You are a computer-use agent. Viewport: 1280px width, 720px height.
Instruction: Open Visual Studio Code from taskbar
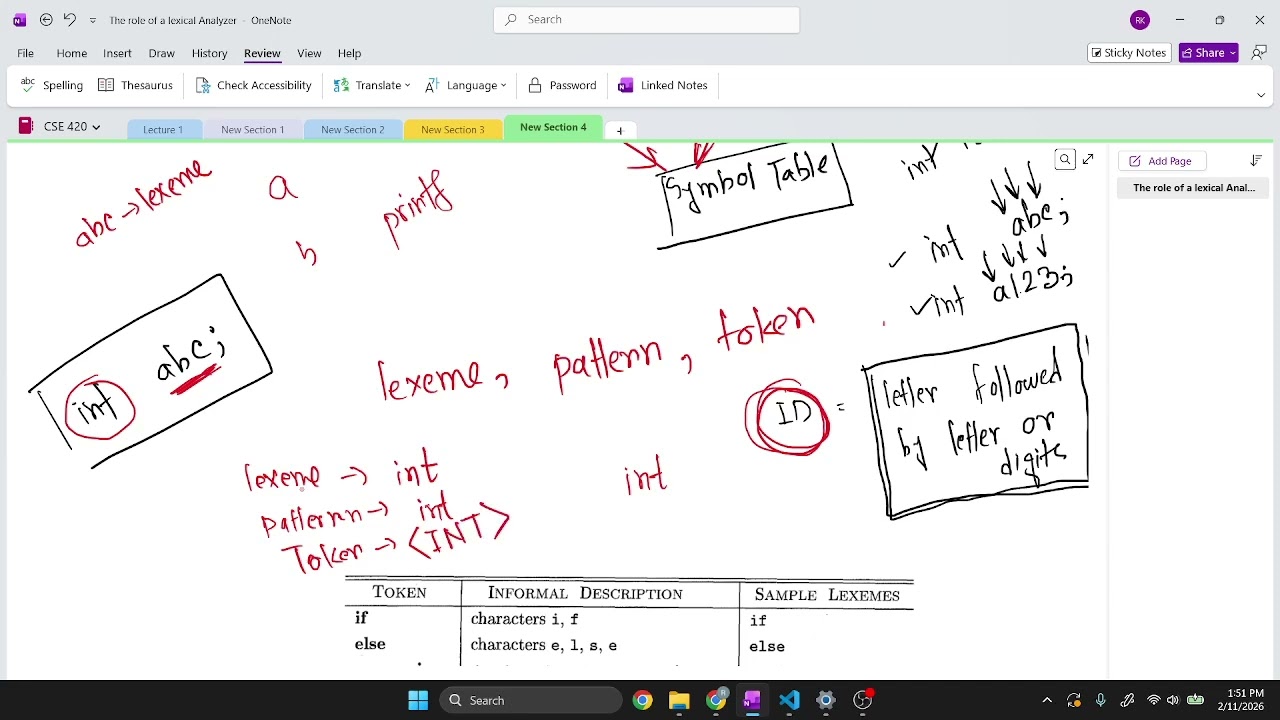[x=789, y=700]
